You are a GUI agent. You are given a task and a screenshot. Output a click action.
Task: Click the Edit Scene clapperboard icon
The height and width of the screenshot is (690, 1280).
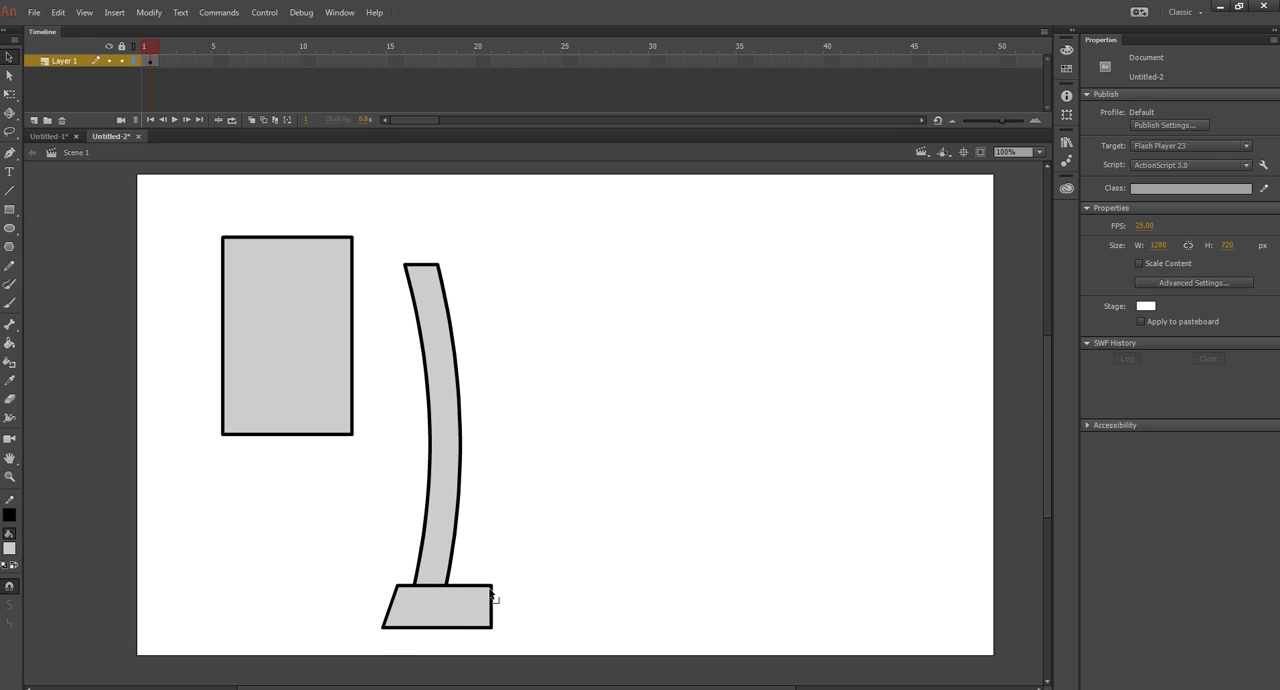(x=922, y=152)
